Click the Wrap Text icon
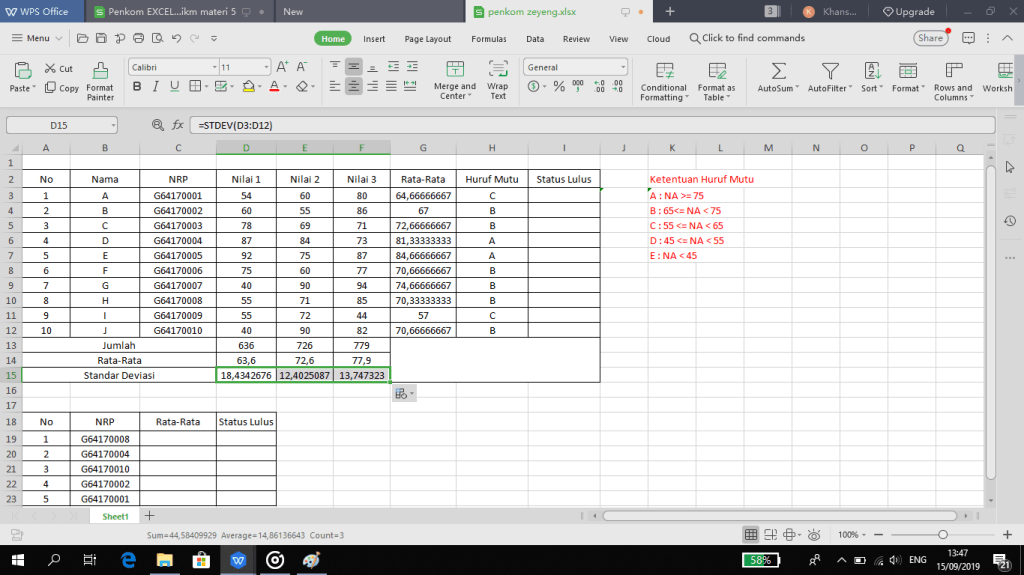 pos(498,72)
